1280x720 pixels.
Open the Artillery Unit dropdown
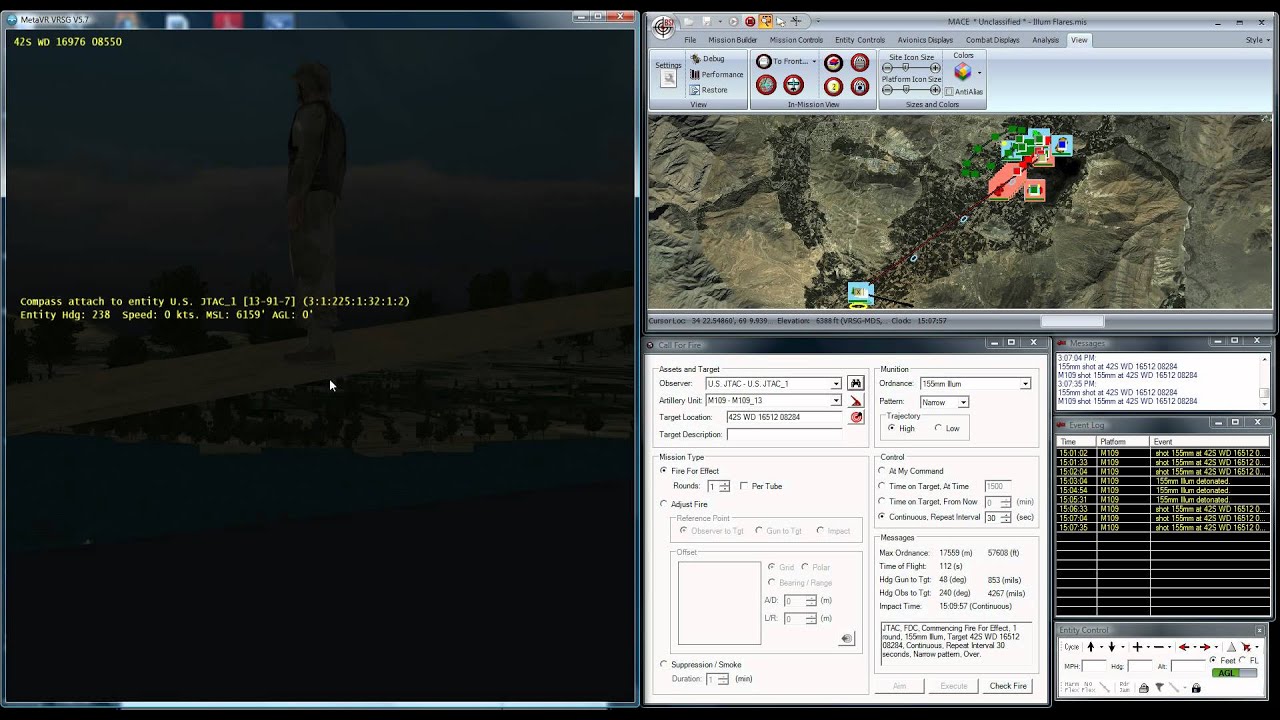click(836, 401)
